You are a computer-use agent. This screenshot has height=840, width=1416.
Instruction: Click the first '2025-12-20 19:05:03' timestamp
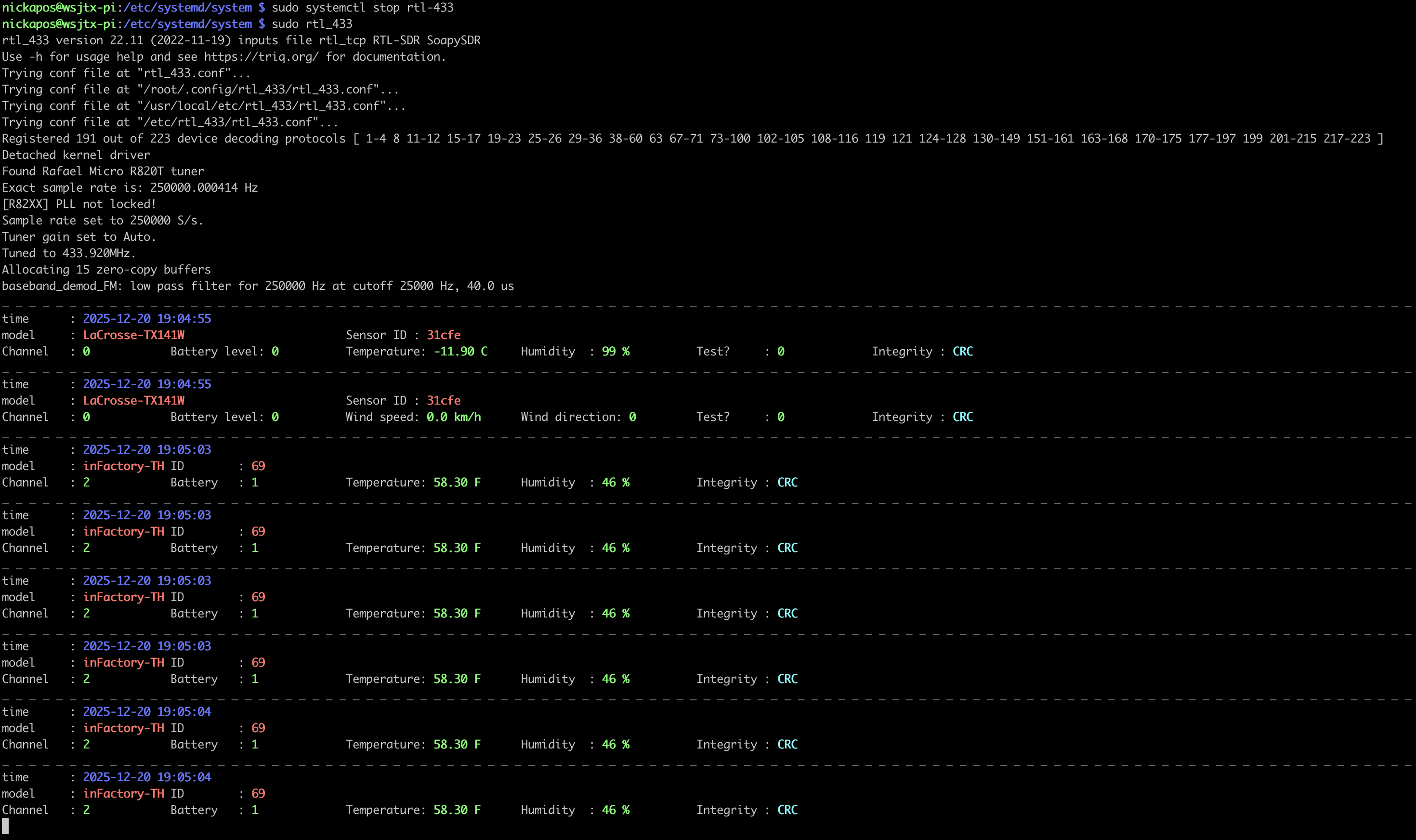coord(147,450)
